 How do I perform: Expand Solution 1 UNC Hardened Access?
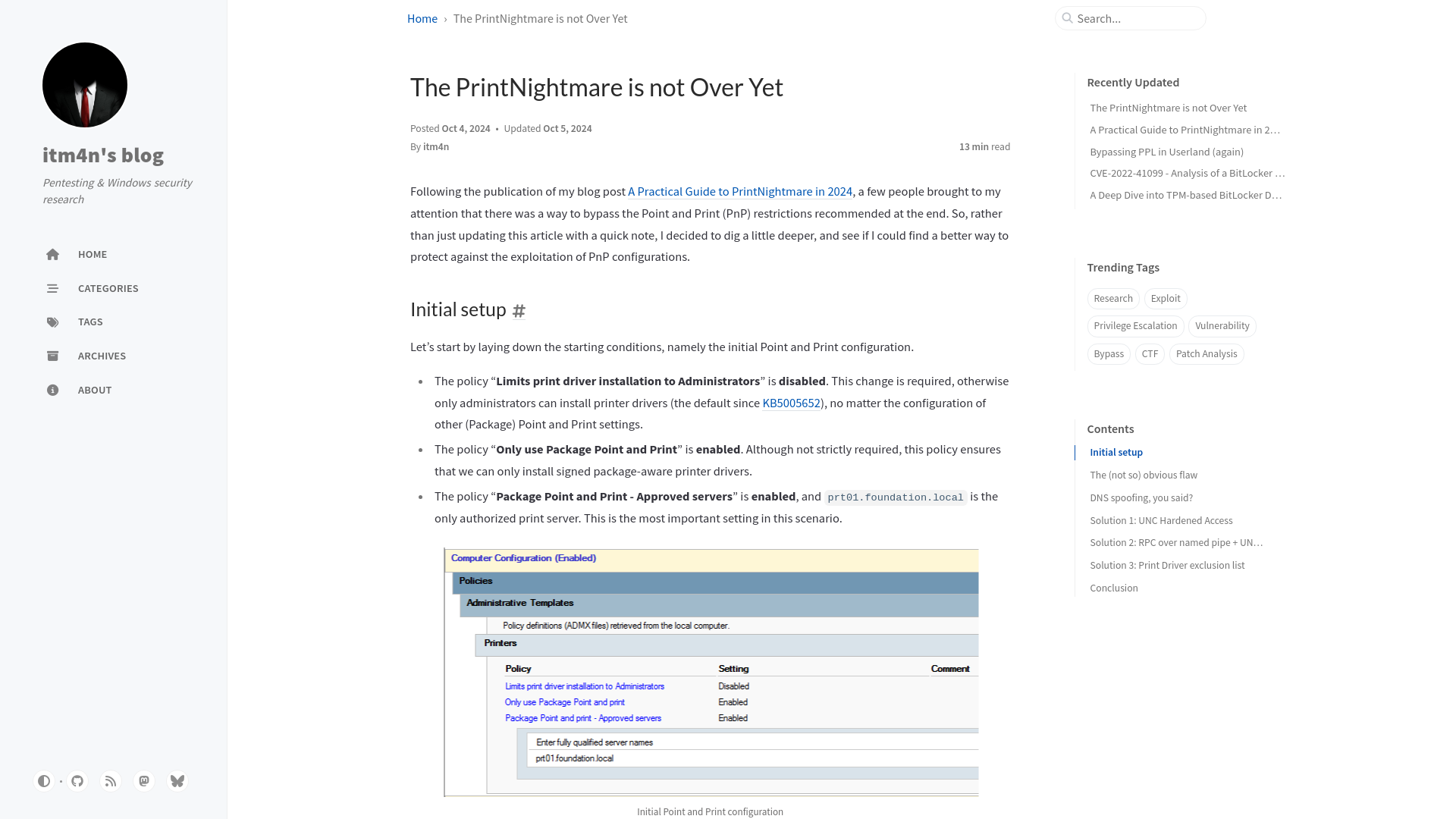tap(1161, 520)
